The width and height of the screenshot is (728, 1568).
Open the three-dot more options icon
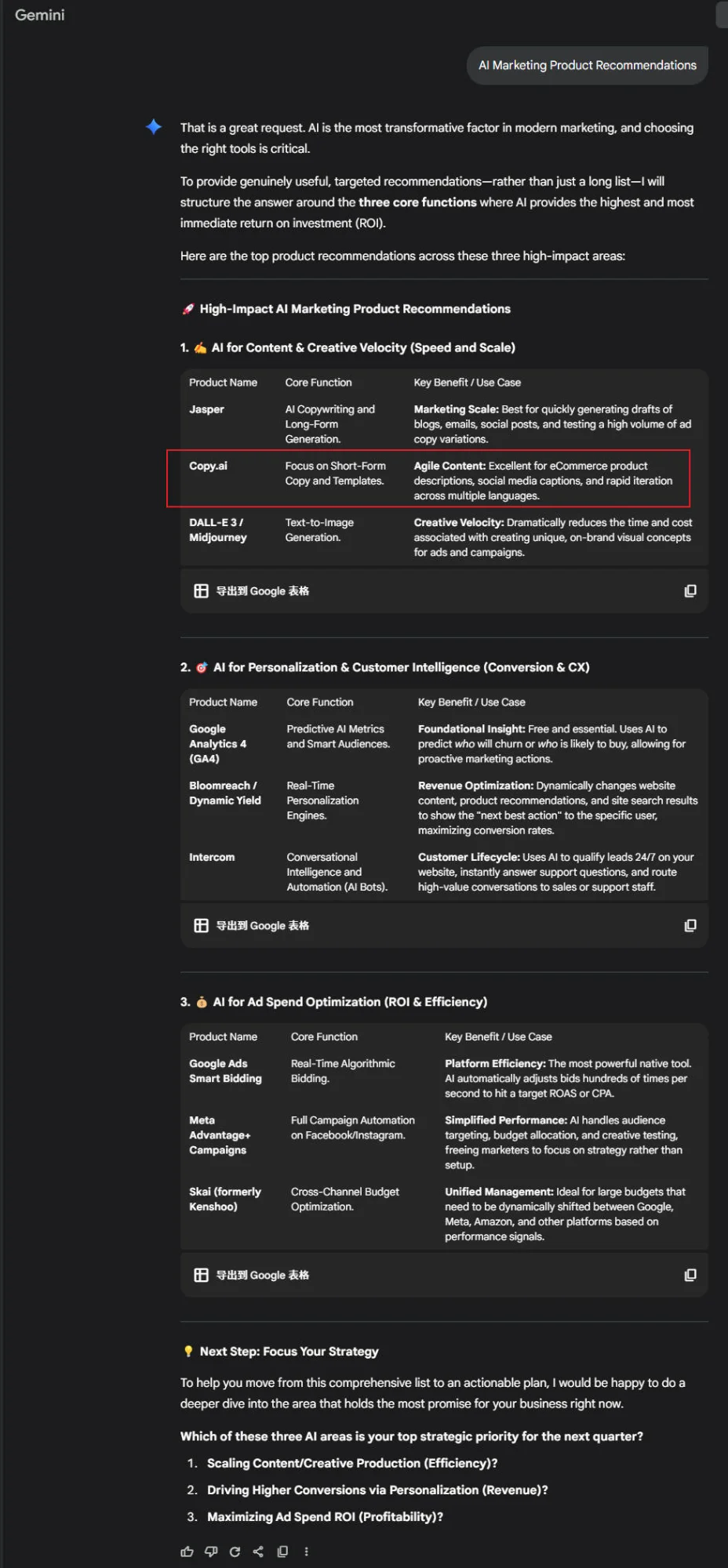[x=307, y=1551]
